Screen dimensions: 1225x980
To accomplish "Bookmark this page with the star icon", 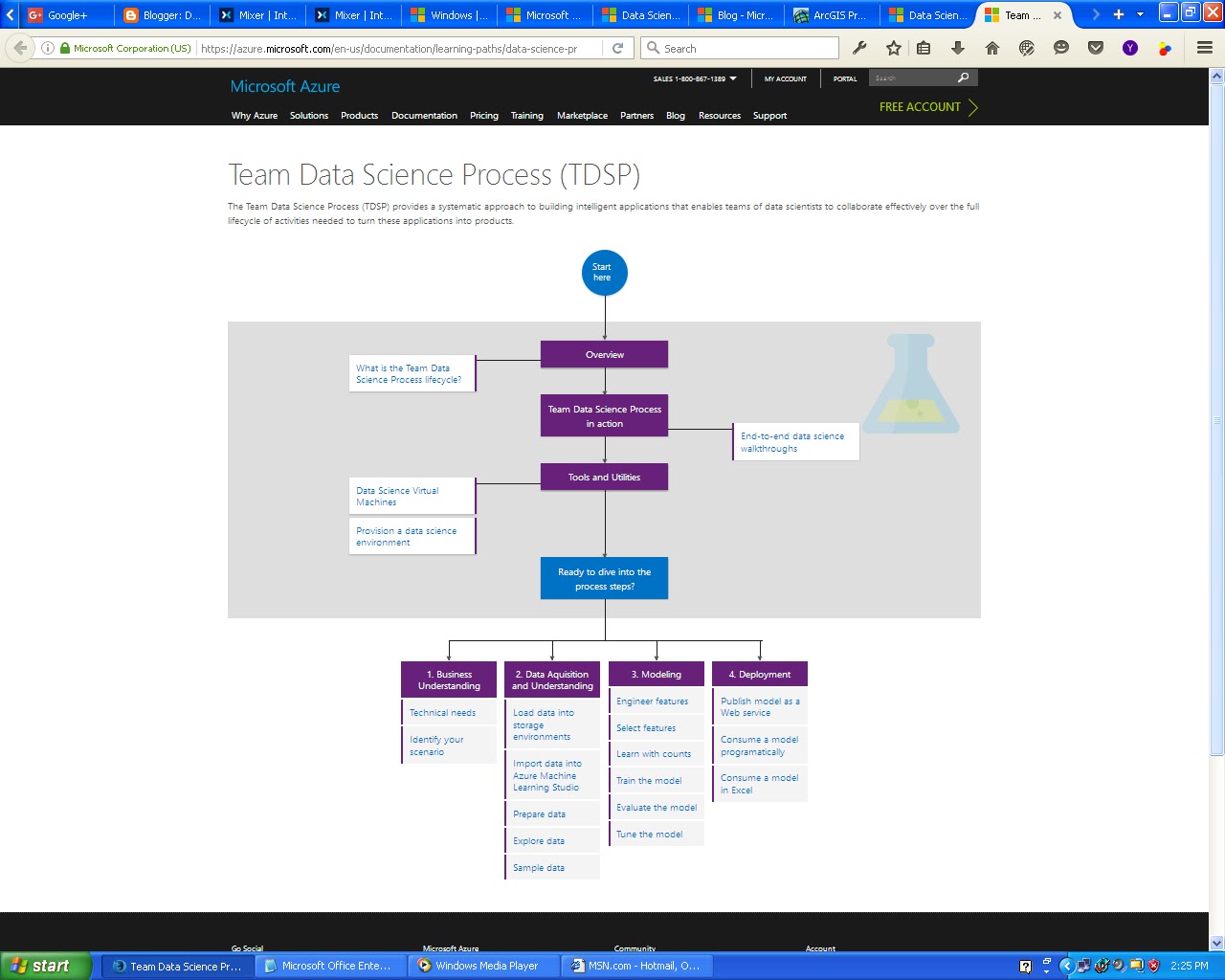I will 893,48.
